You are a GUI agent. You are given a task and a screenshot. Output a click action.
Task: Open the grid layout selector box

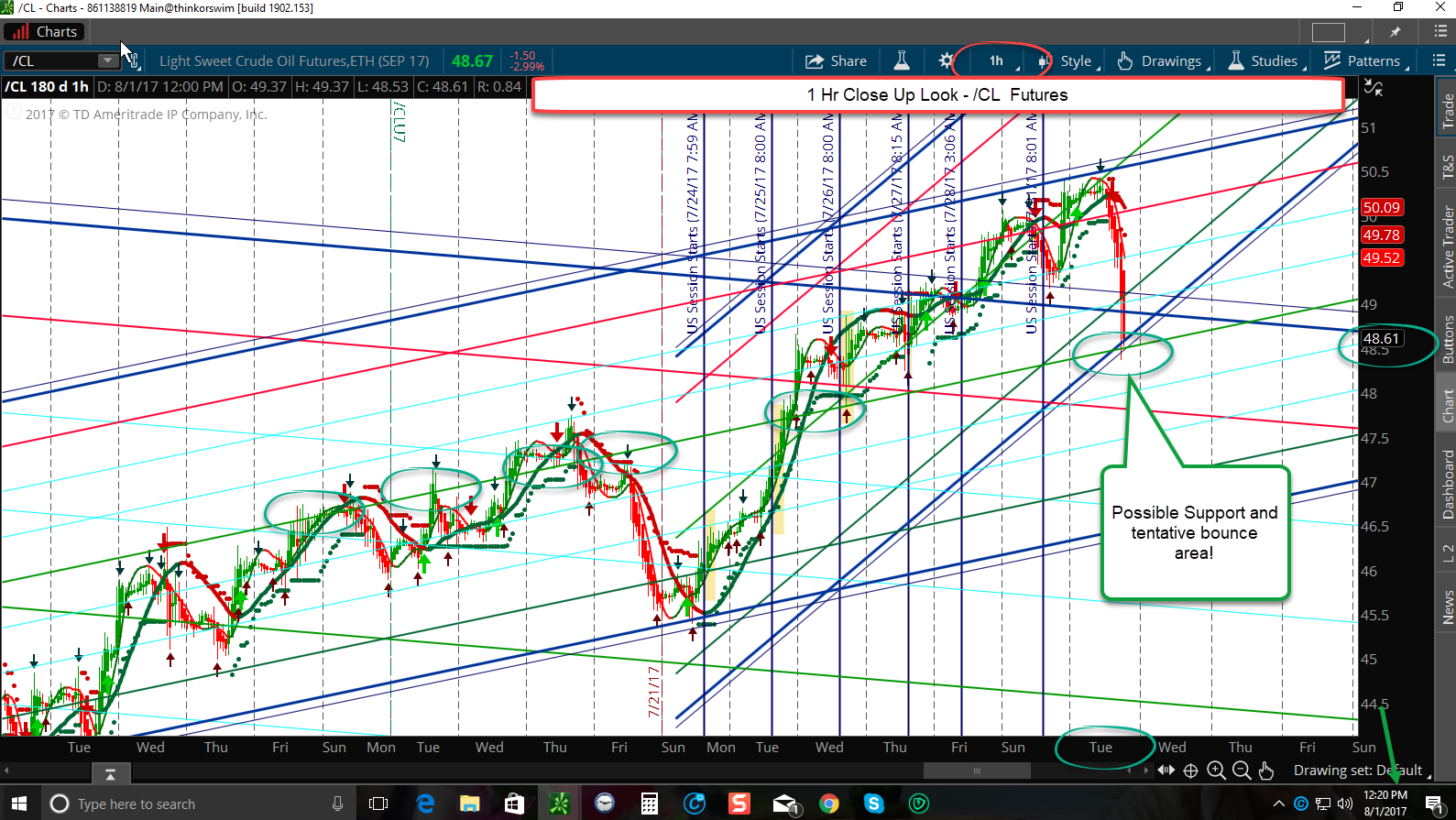pyautogui.click(x=1329, y=32)
